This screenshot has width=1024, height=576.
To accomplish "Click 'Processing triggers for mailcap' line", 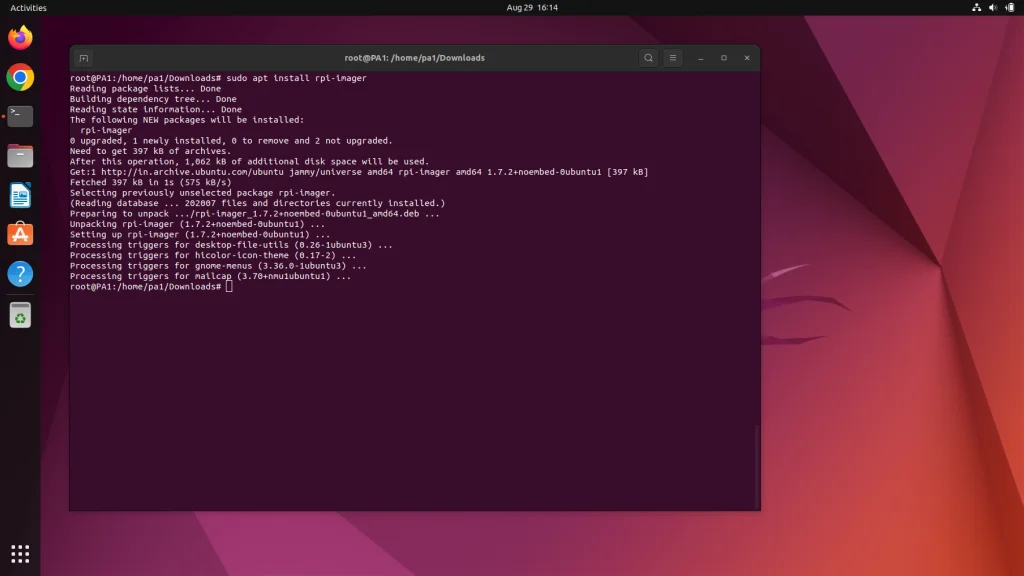I will (x=210, y=276).
